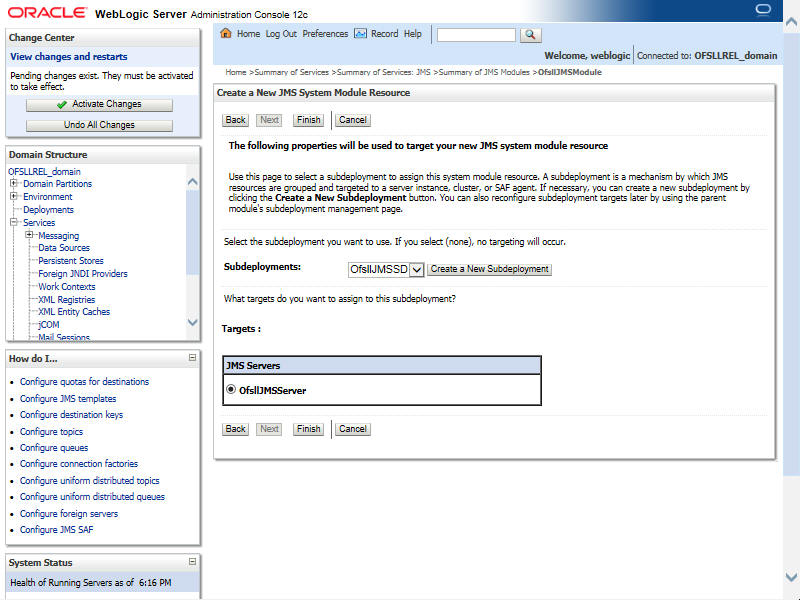Click the Record icon in toolbar
800x600 pixels.
tap(360, 33)
